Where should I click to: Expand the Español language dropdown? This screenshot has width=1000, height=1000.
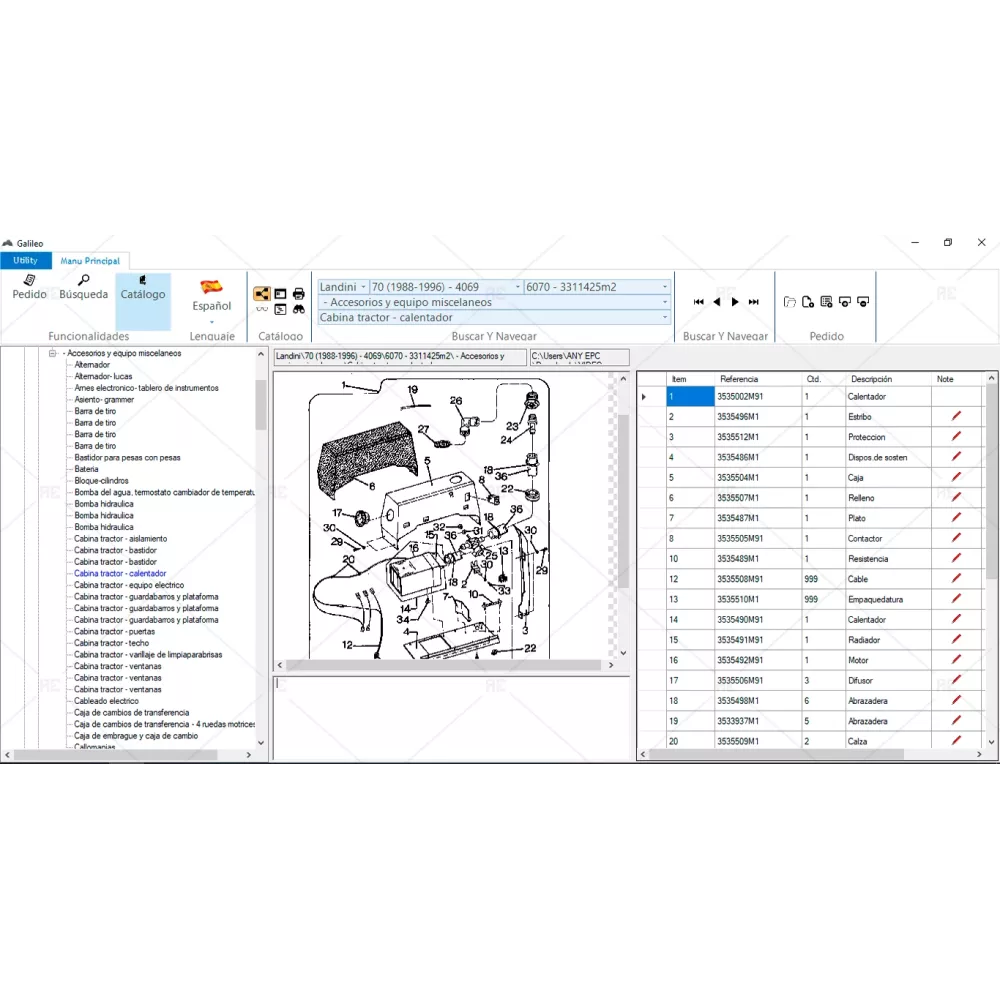point(212,322)
